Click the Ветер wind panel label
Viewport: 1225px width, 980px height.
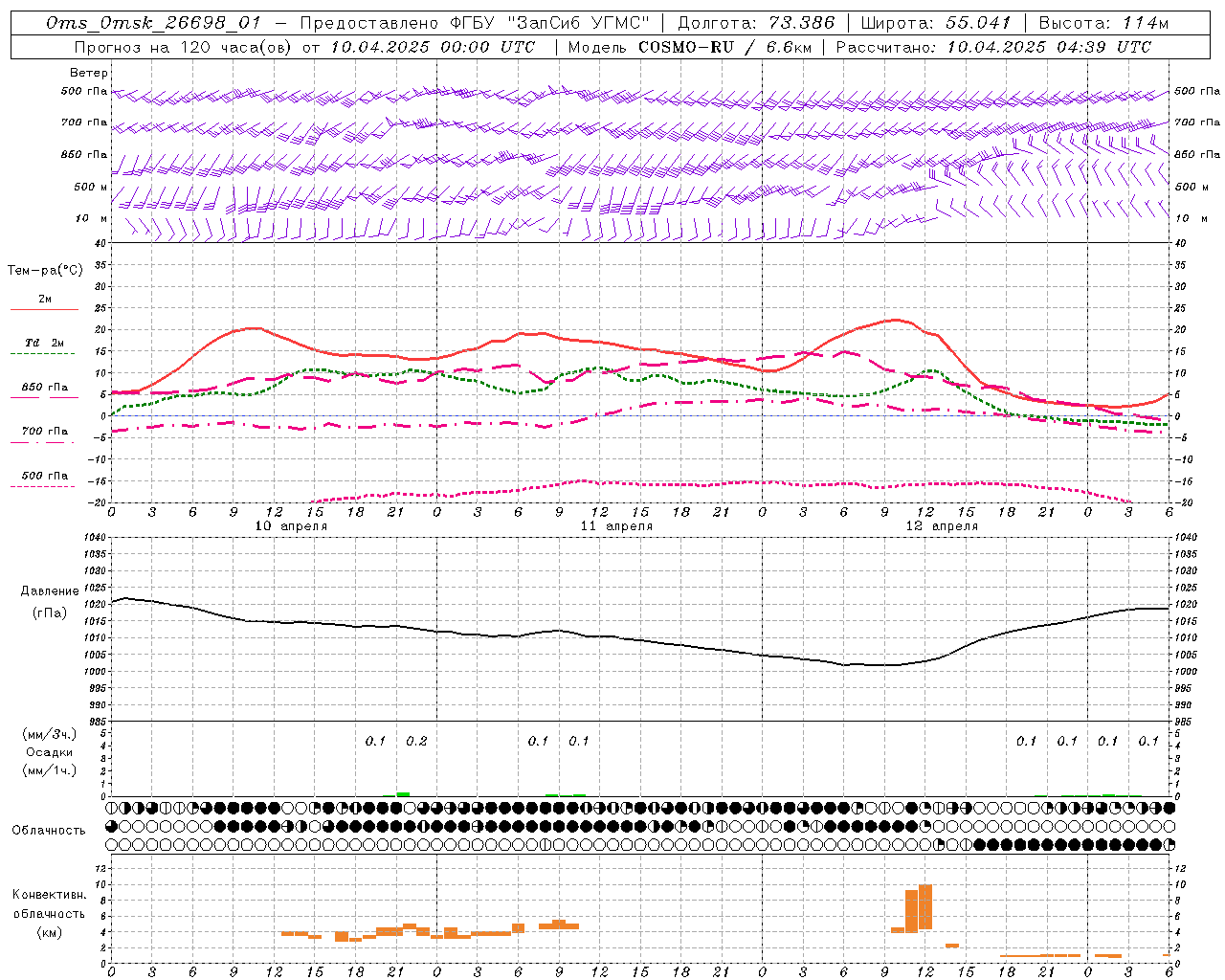[89, 73]
